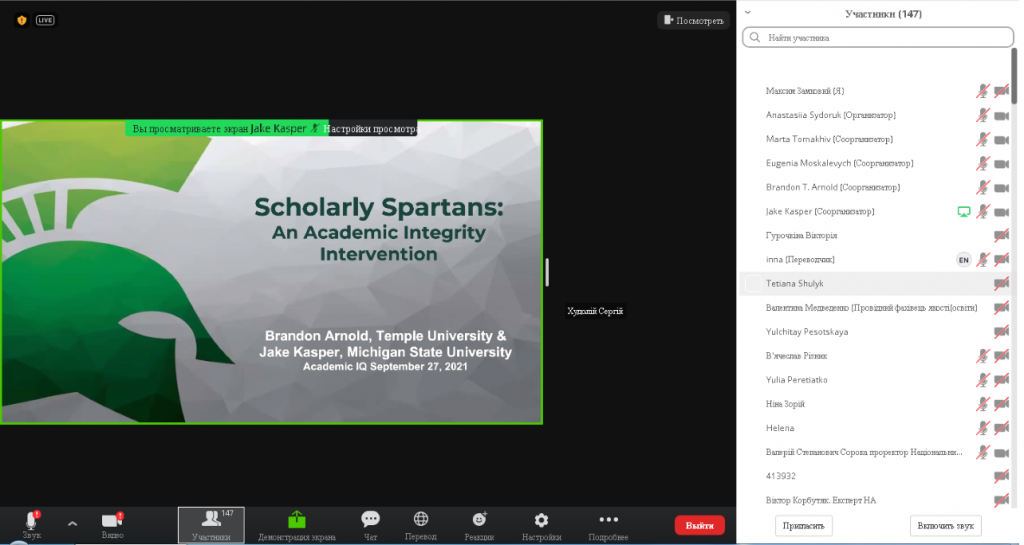Viewport: 1024px width, 545px height.
Task: Click the vertical divider handle beside the shared slide
Action: (x=547, y=272)
